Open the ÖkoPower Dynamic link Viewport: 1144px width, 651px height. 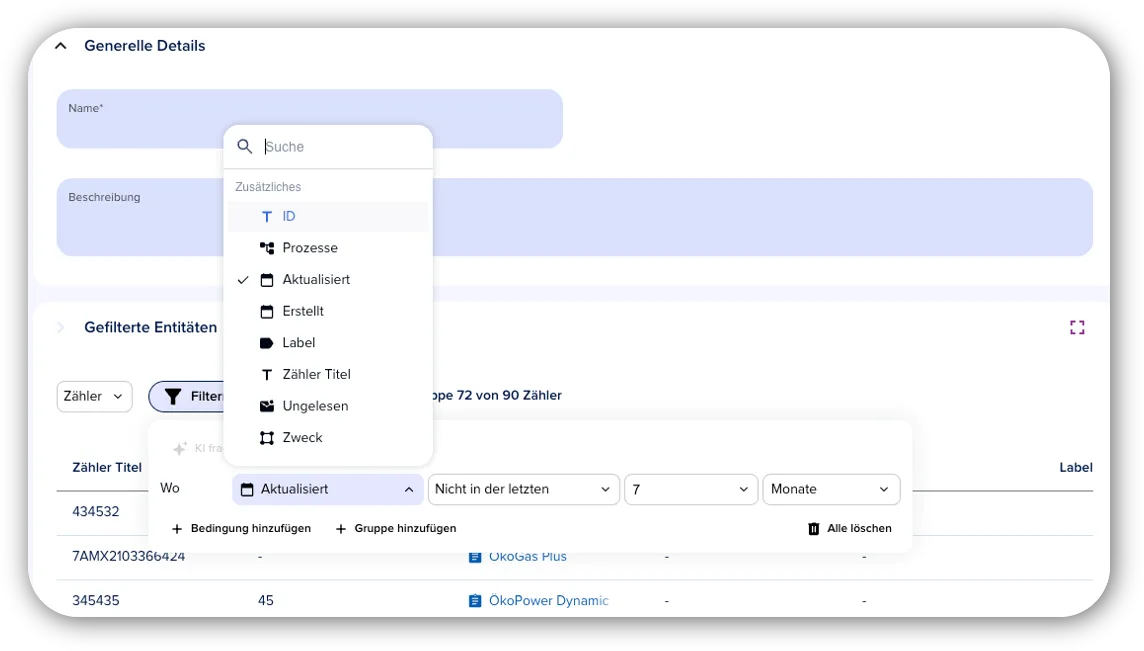[x=549, y=601]
